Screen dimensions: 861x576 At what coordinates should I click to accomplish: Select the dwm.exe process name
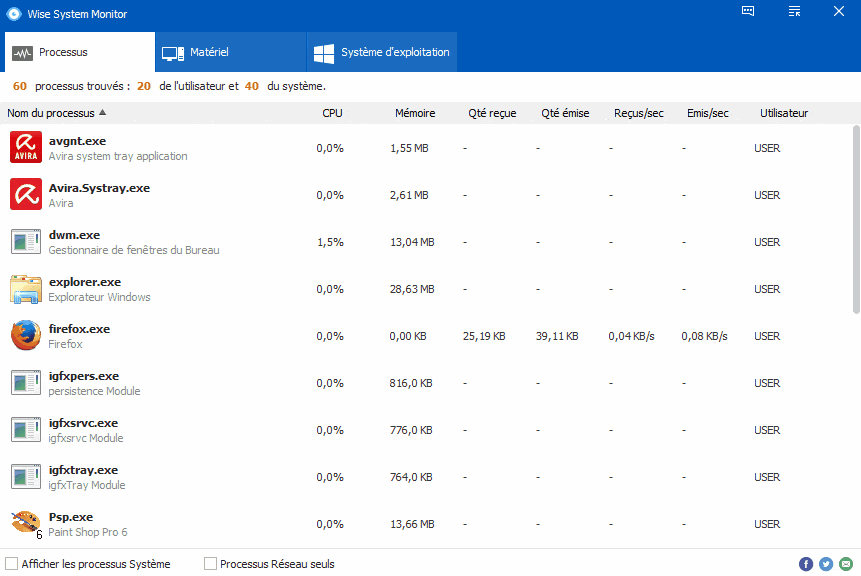[x=74, y=235]
